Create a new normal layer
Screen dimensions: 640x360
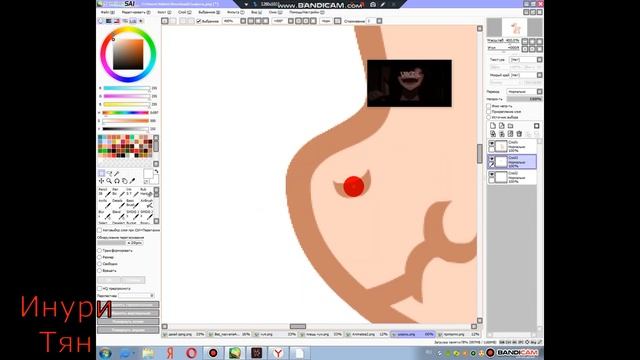point(493,126)
